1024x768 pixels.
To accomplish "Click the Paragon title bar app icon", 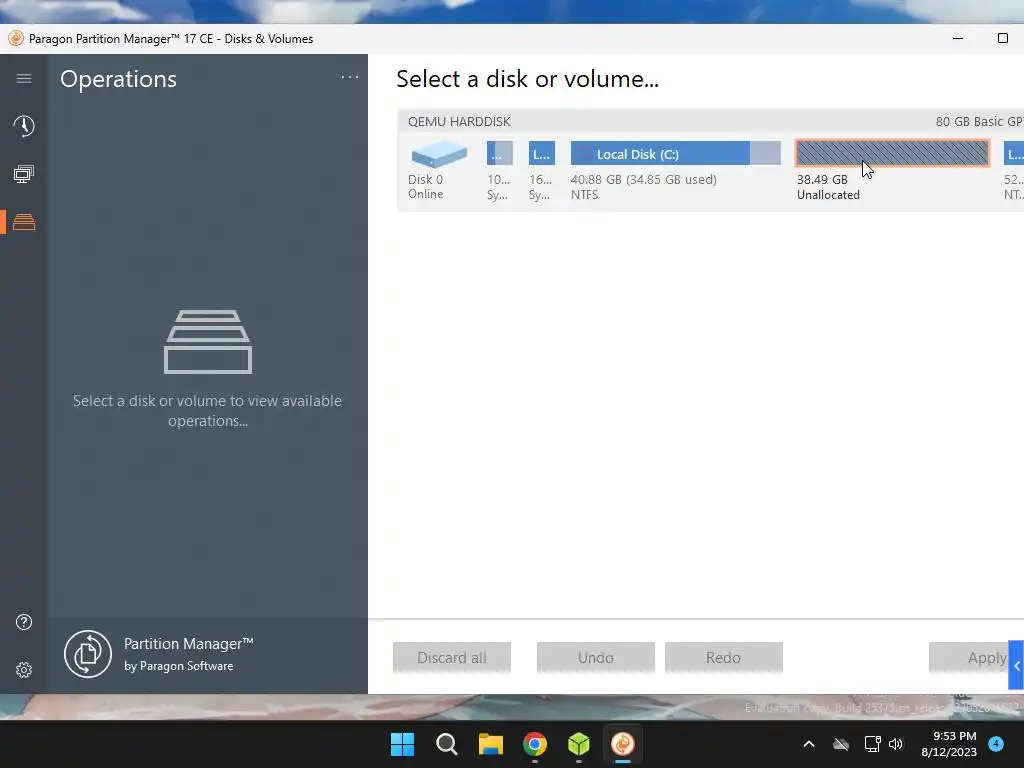I will (x=16, y=39).
